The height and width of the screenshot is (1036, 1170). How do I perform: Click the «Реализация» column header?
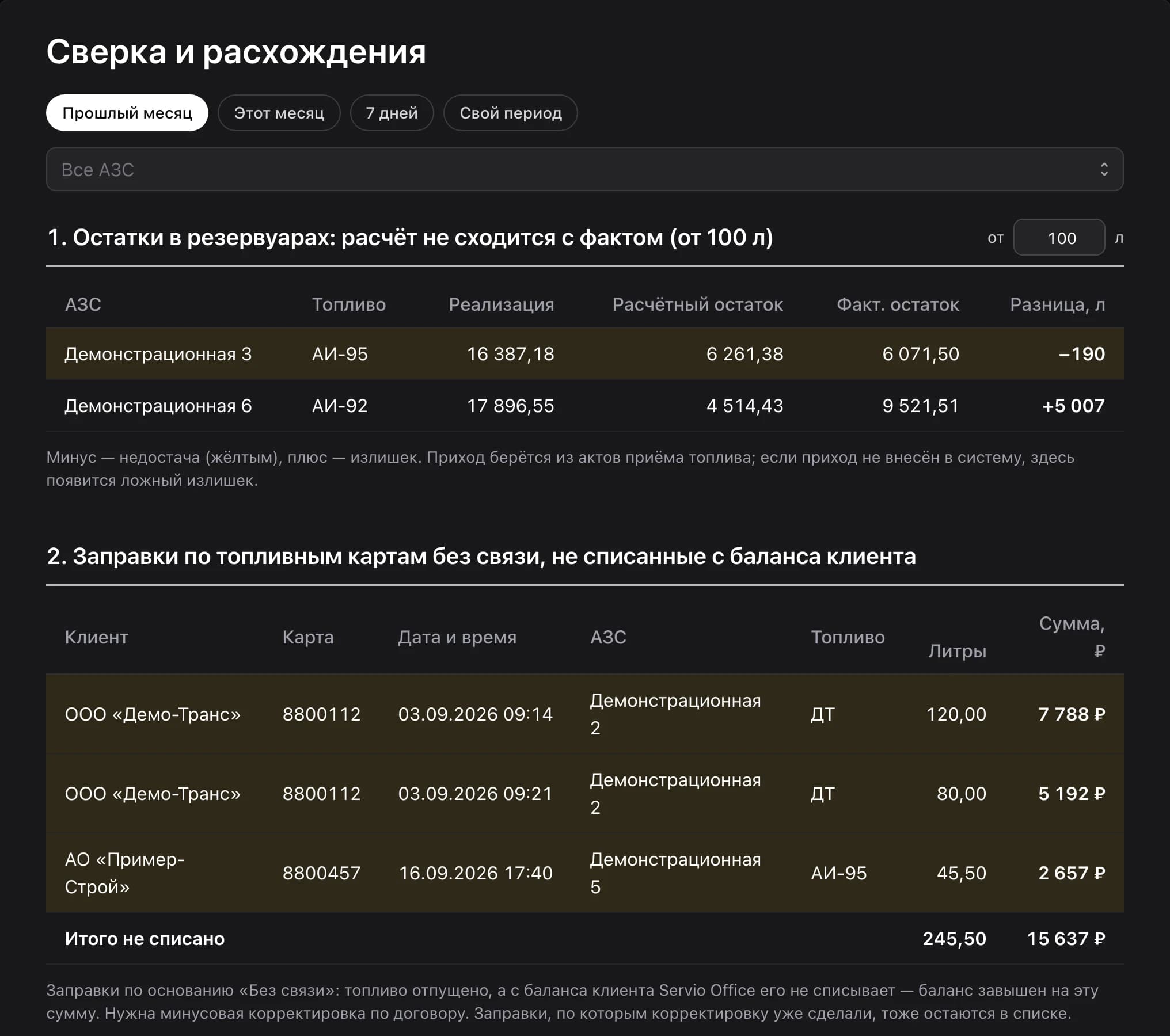[502, 304]
